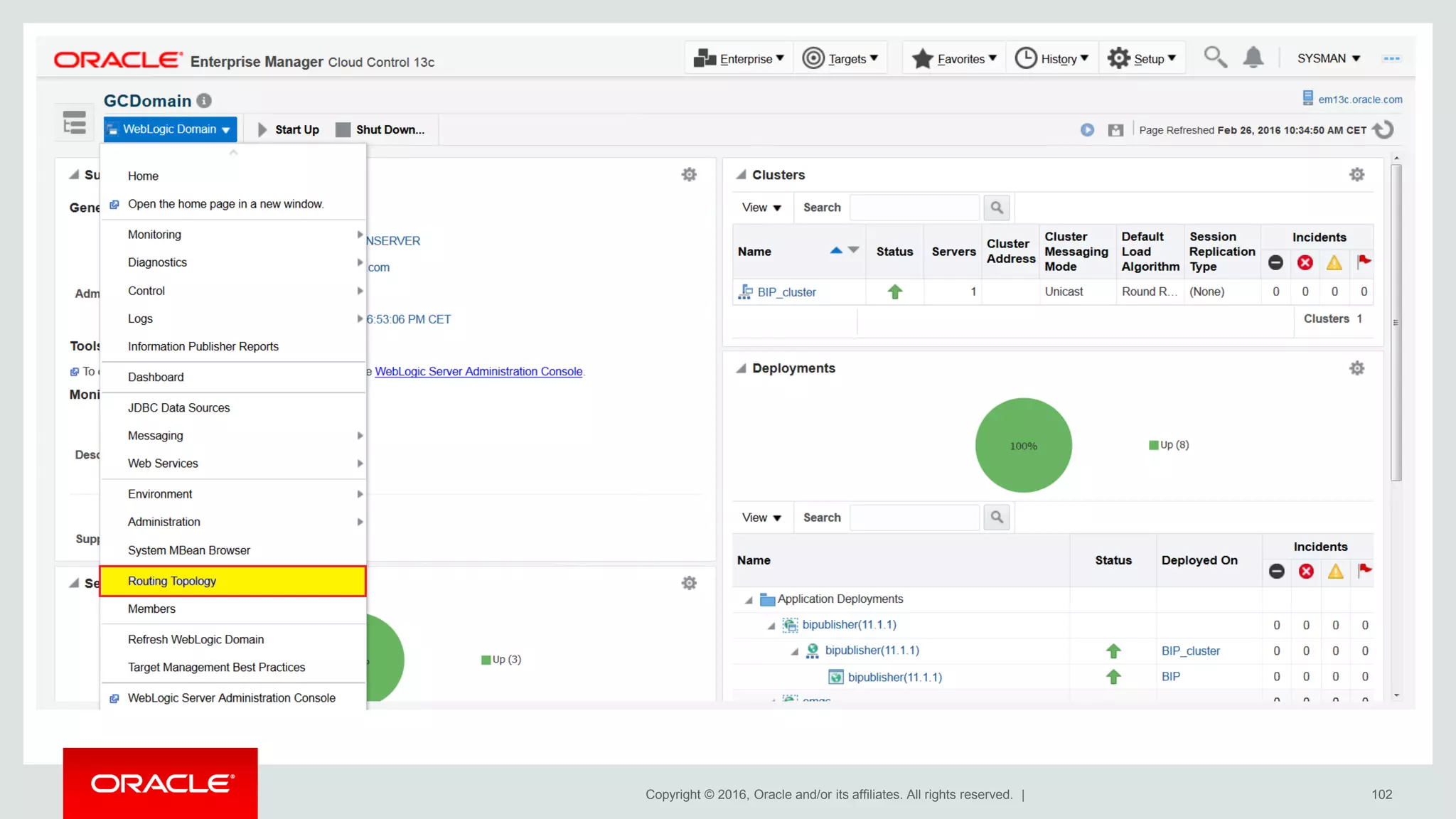Screen dimensions: 1456x819
Task: Open the Deployments View dropdown
Action: [761, 518]
